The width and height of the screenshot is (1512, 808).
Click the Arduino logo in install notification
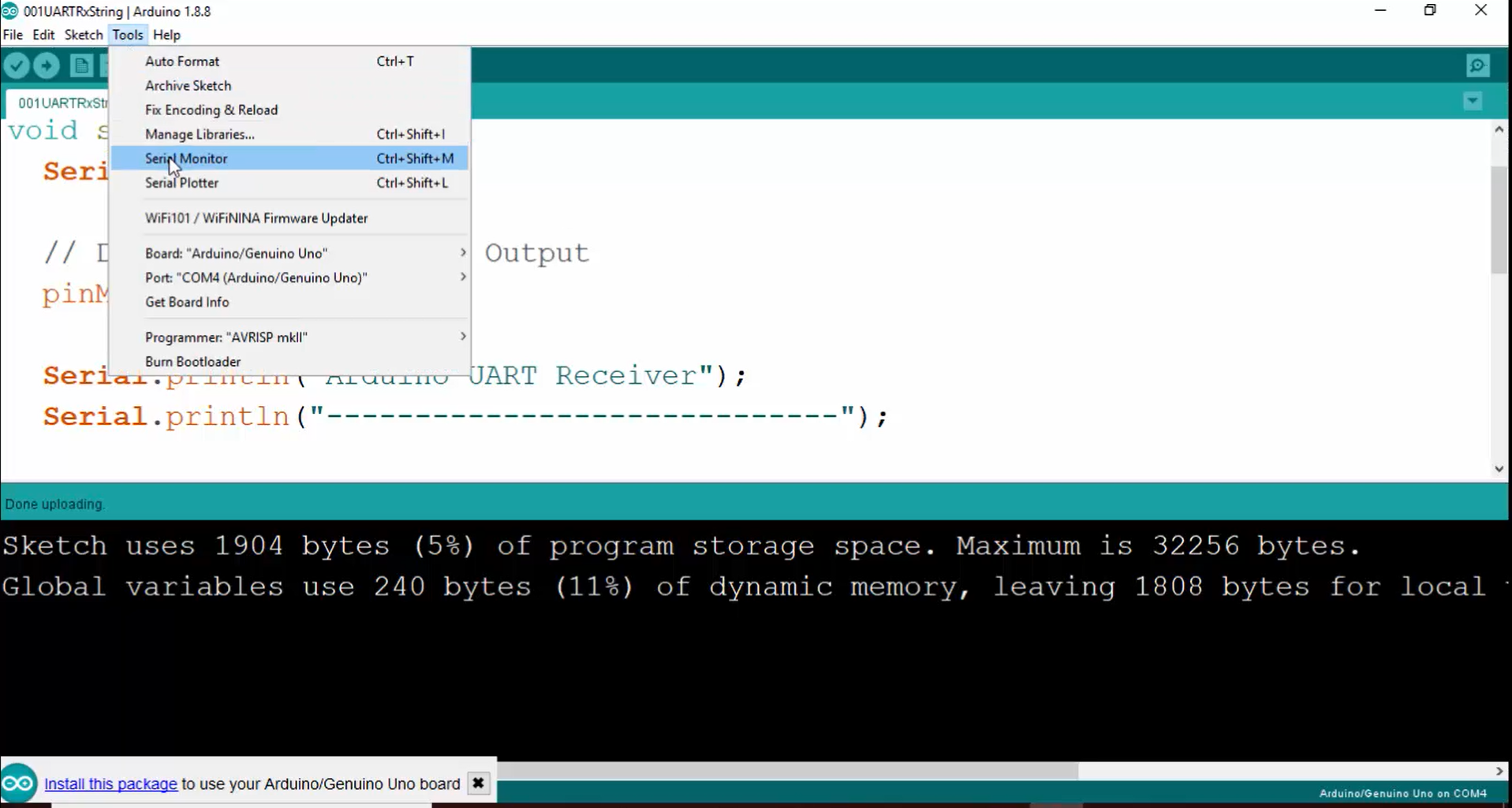tap(18, 784)
